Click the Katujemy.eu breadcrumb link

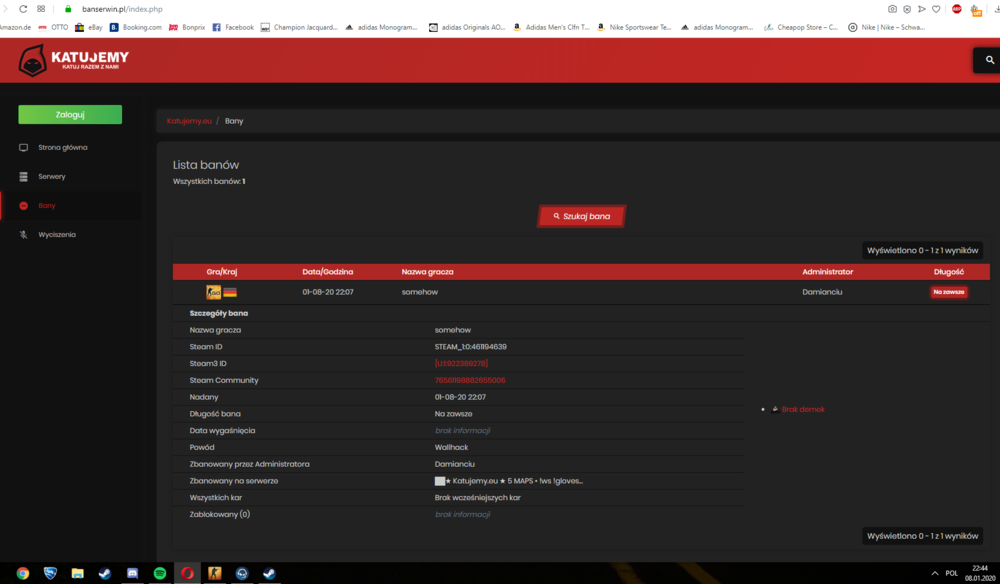[x=189, y=120]
